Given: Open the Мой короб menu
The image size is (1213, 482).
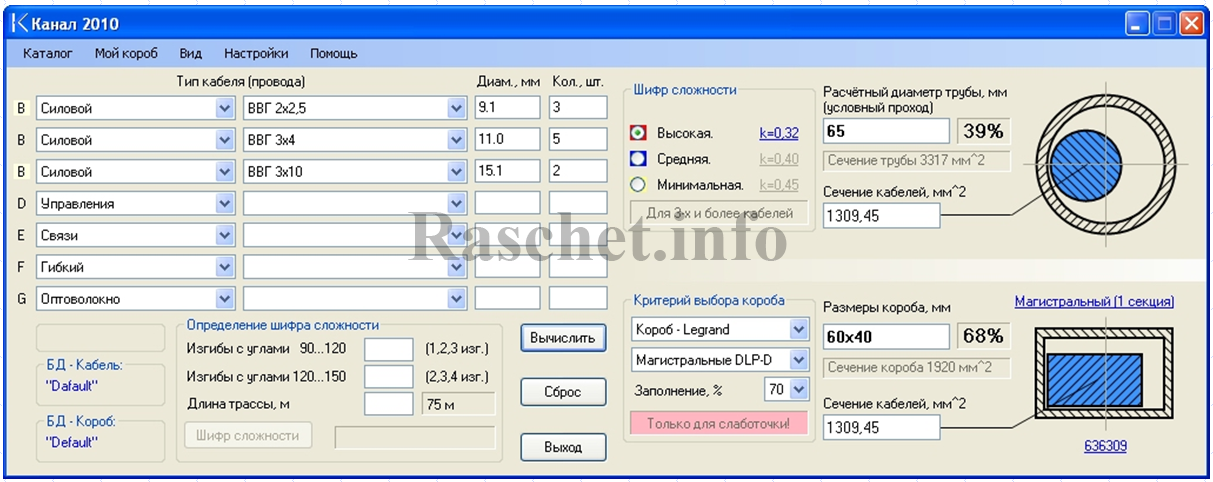Looking at the screenshot, I should [x=126, y=53].
